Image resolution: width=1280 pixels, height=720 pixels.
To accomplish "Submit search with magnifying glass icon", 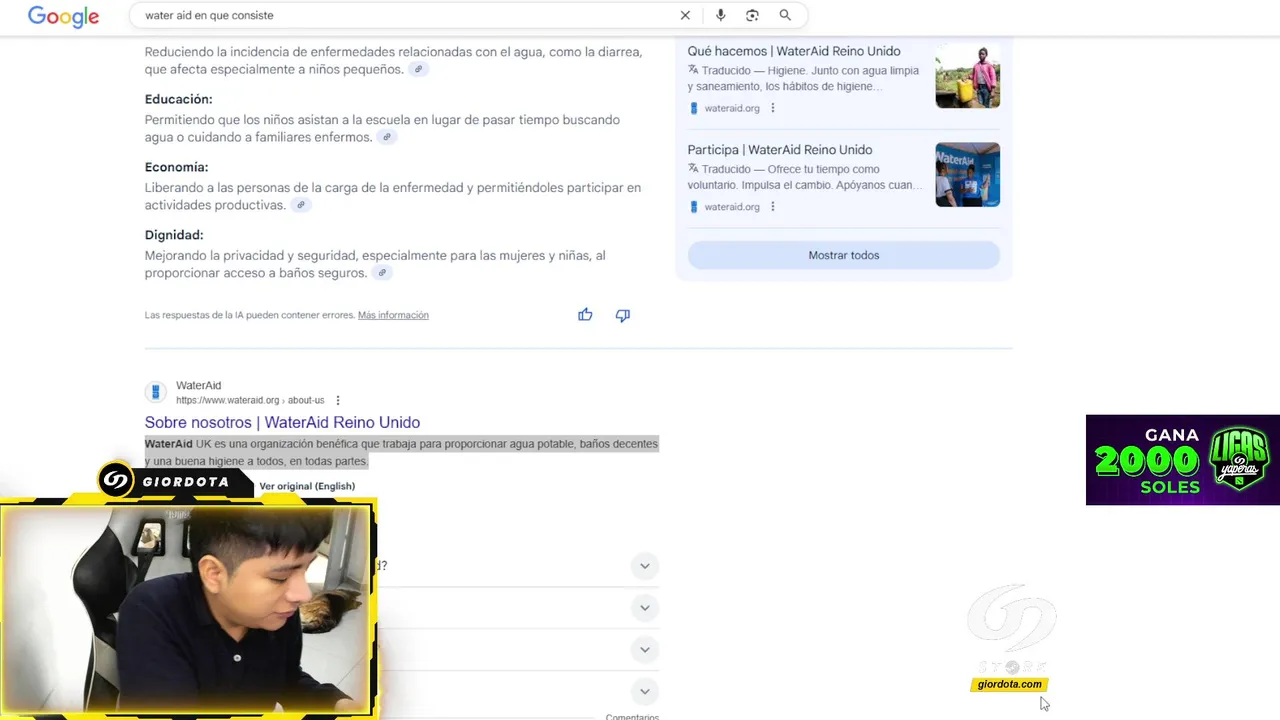I will tap(785, 15).
